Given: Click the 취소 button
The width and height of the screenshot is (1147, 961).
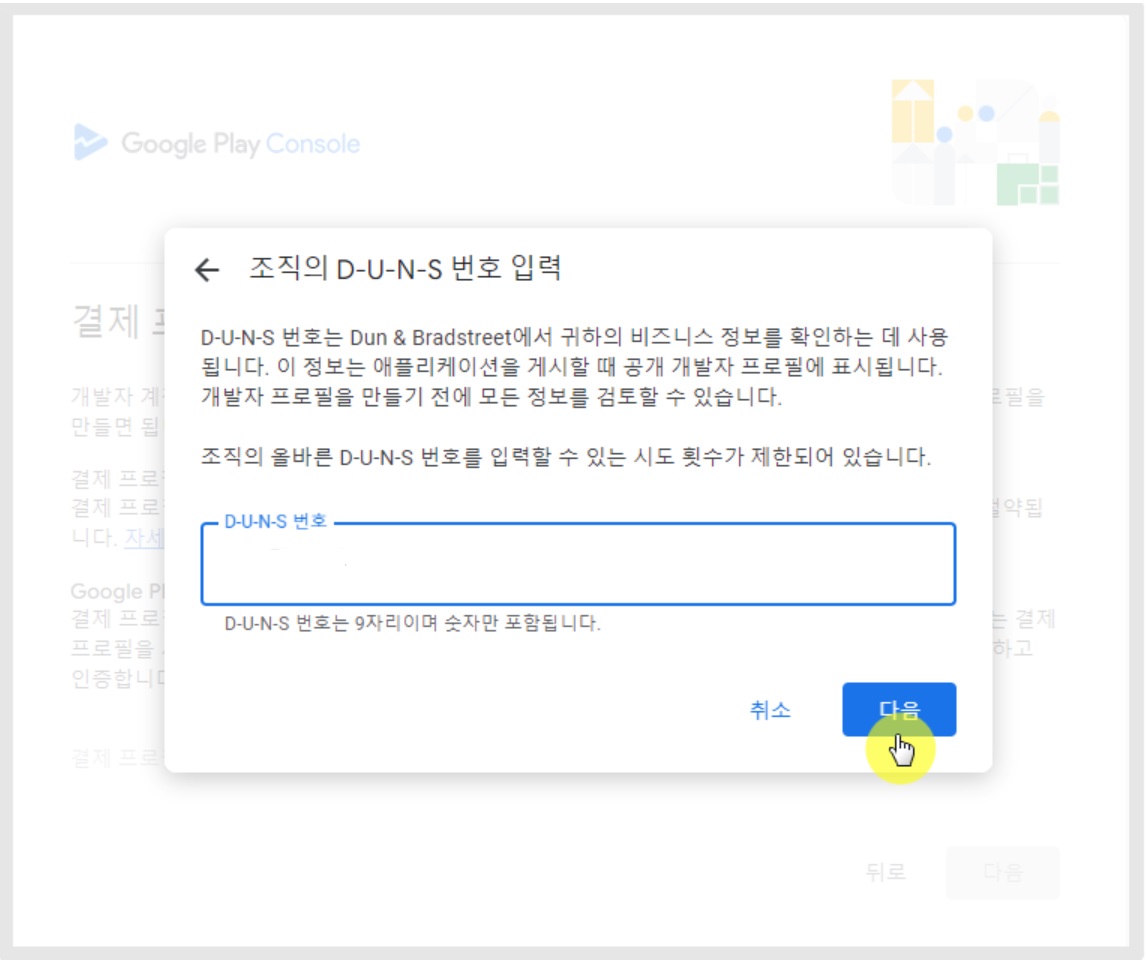Looking at the screenshot, I should [770, 709].
